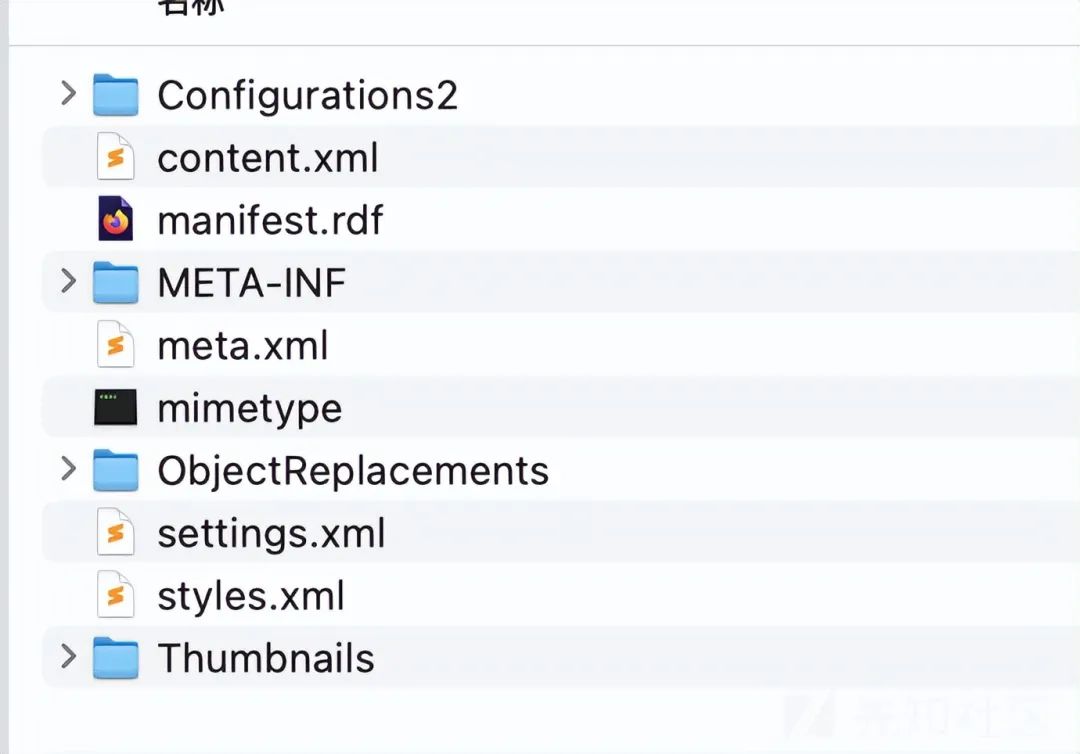Select the settings.xml file name

(x=271, y=534)
